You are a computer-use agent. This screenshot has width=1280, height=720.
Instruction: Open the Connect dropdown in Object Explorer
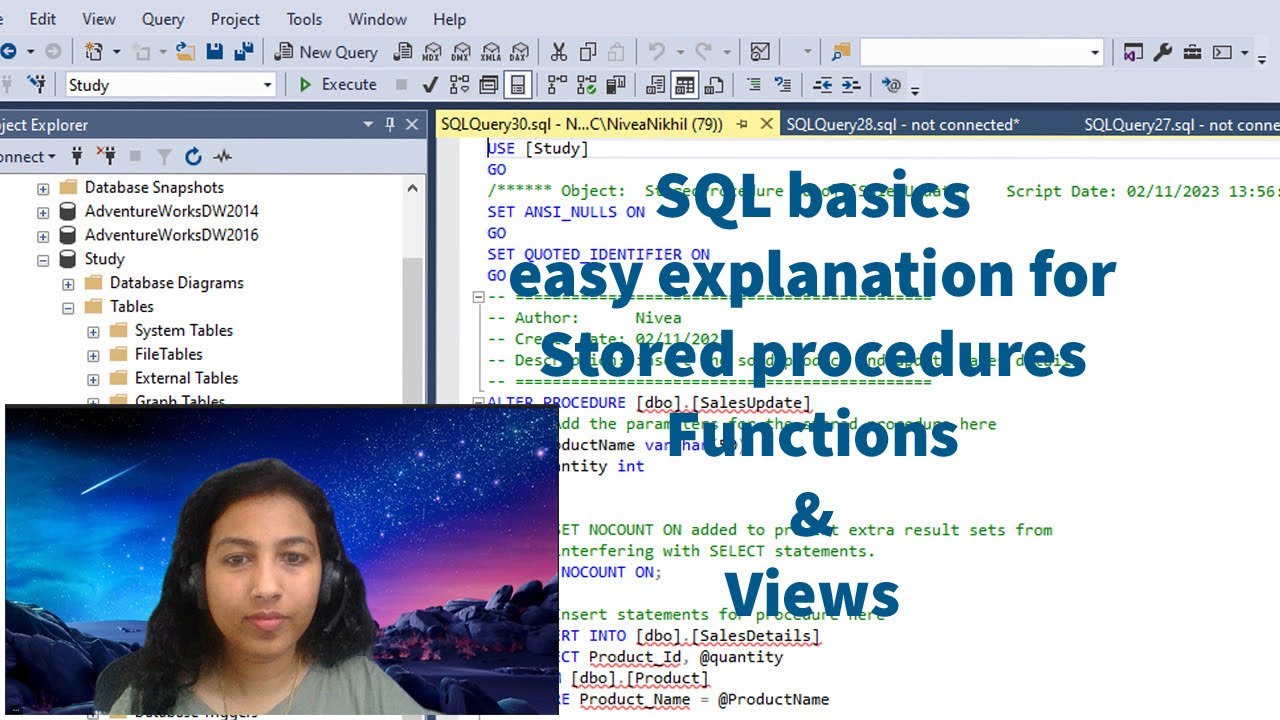coord(28,156)
